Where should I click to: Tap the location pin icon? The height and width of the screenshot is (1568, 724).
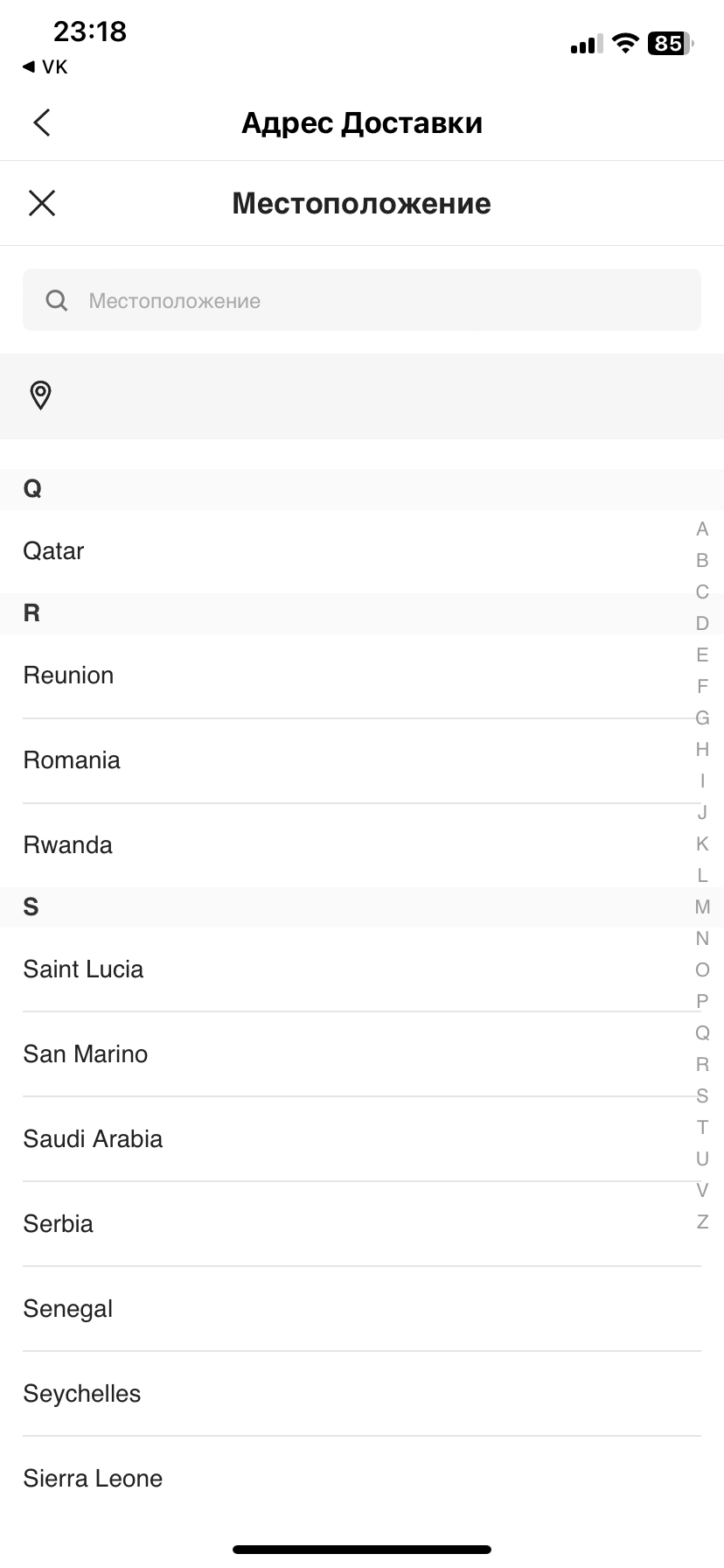click(40, 395)
